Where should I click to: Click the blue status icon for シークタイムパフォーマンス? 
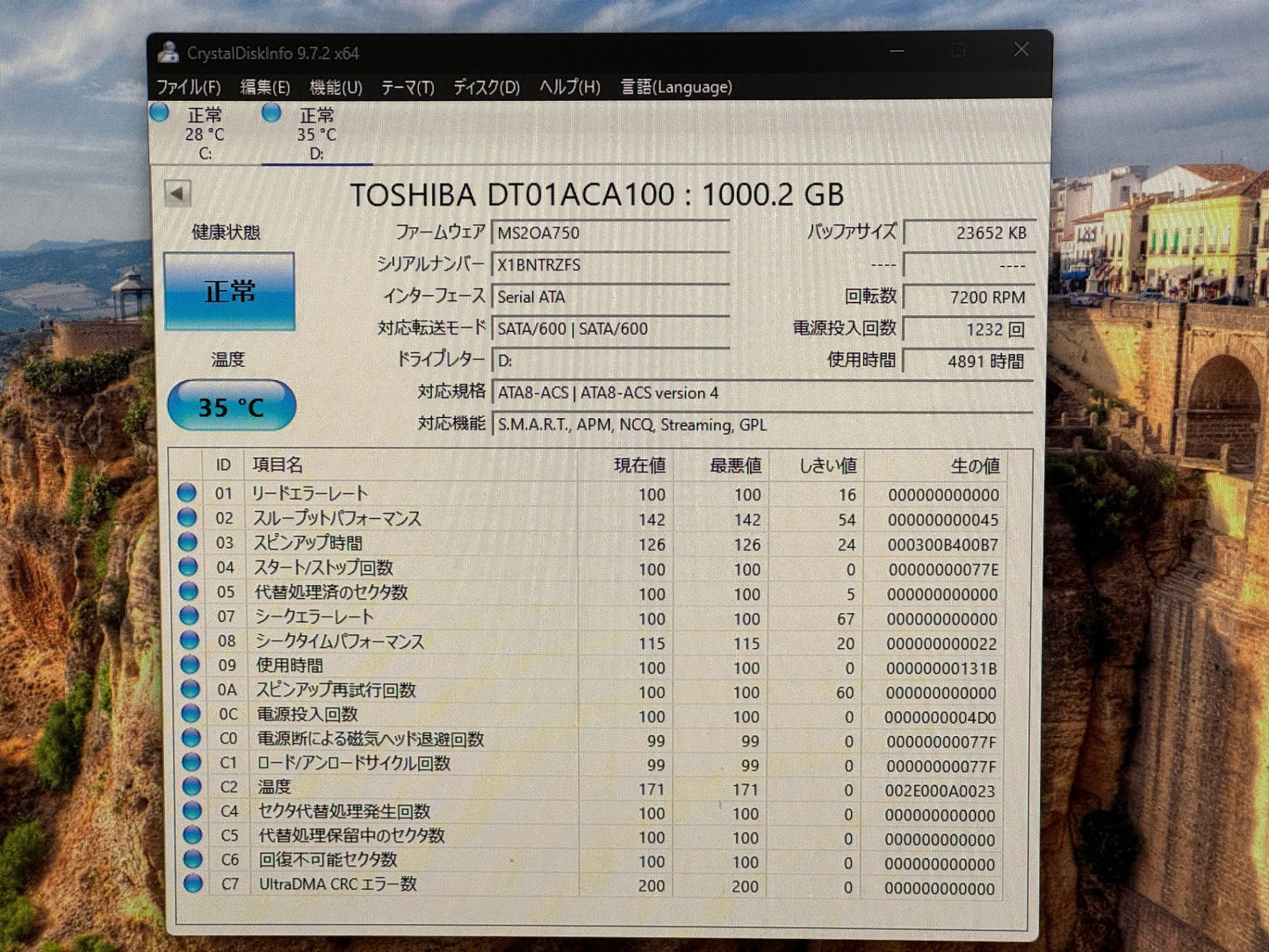pyautogui.click(x=189, y=640)
